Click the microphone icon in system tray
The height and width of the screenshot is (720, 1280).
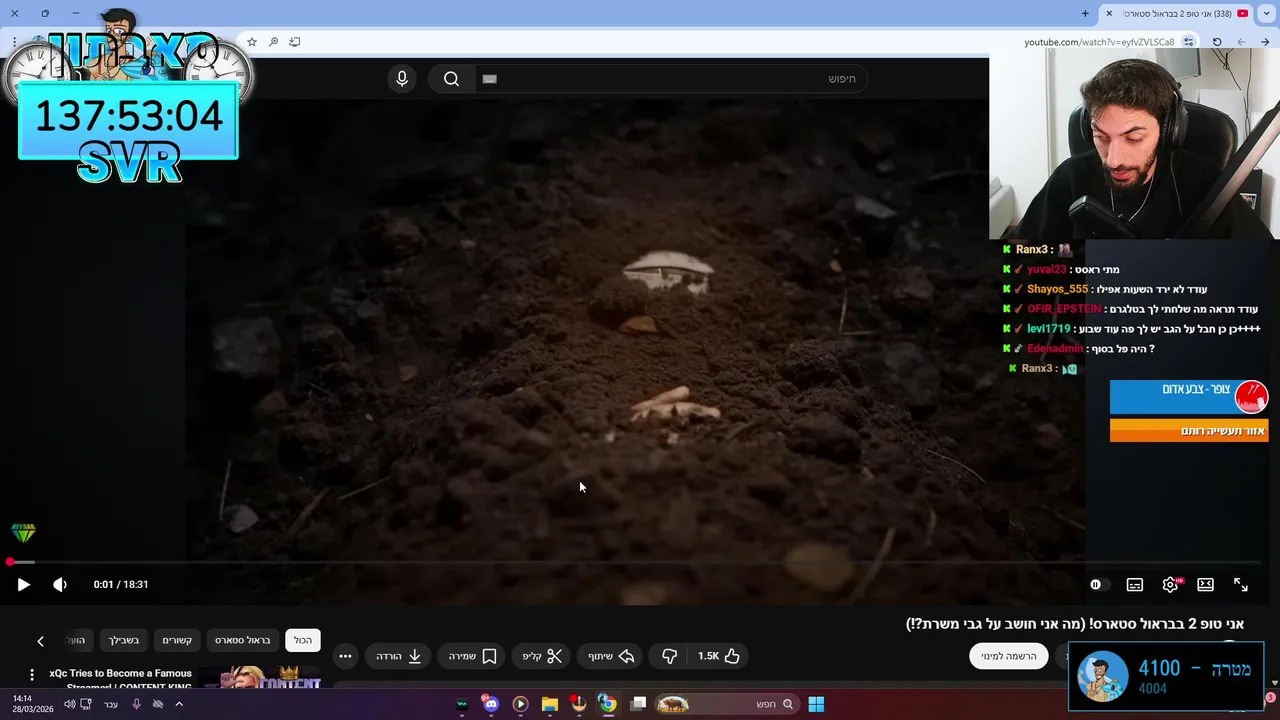(137, 704)
